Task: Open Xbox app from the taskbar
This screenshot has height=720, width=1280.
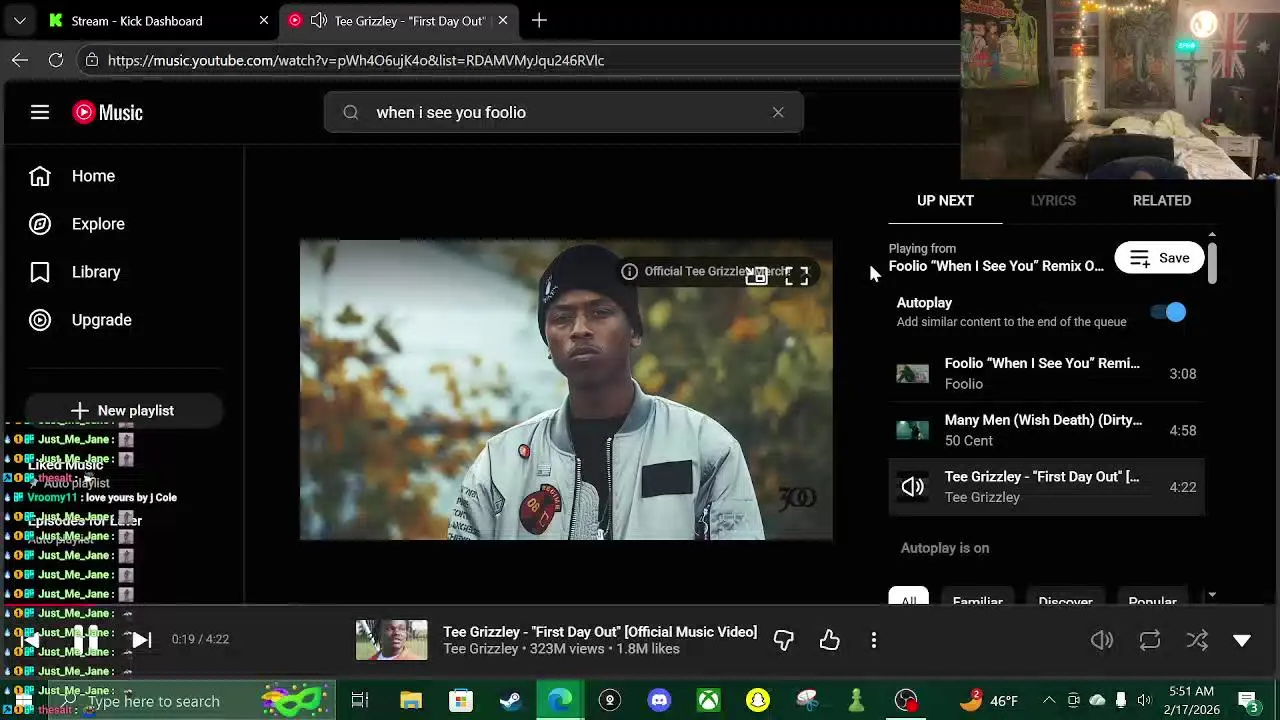Action: point(708,700)
